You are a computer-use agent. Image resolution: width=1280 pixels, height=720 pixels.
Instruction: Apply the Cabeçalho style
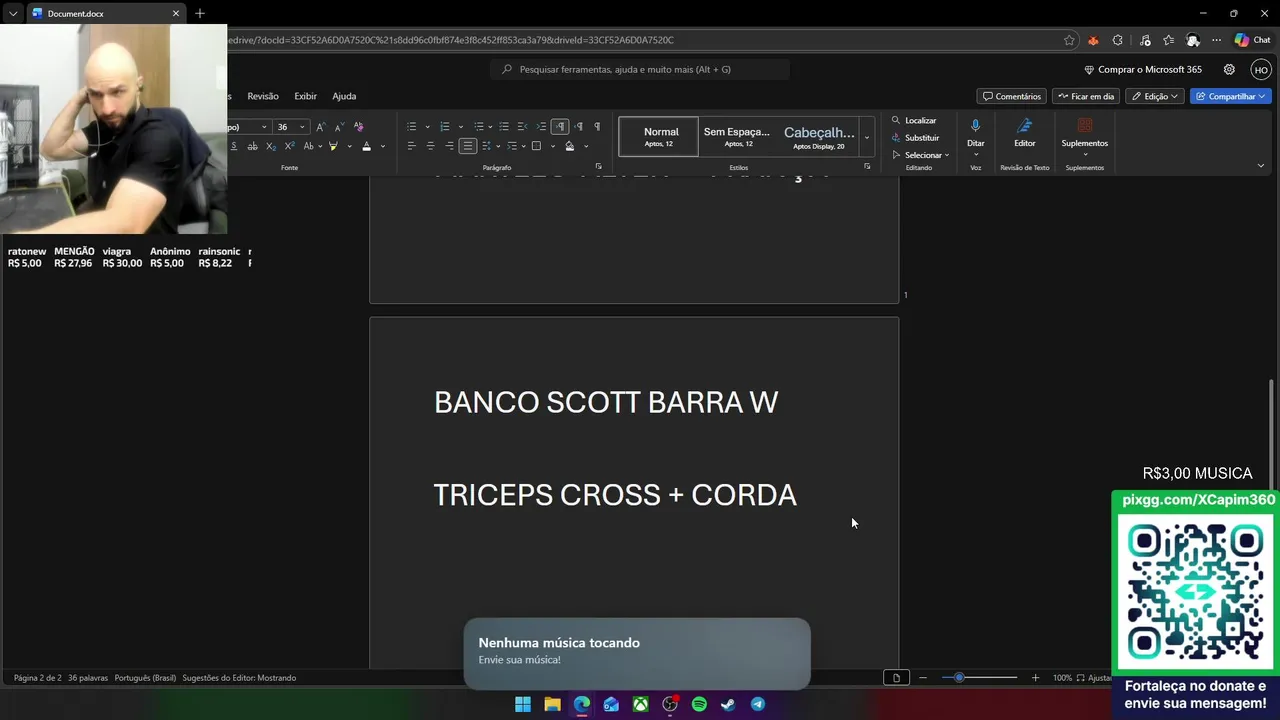(819, 137)
